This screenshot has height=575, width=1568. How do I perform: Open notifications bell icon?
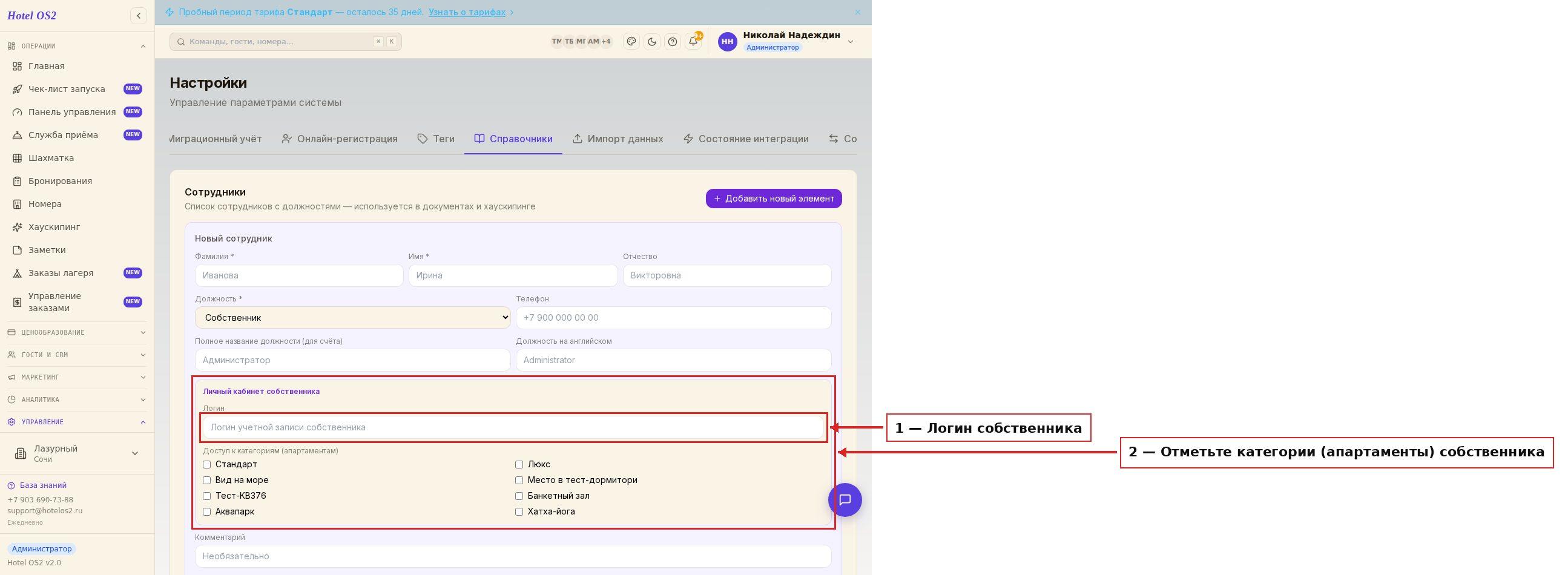(693, 41)
